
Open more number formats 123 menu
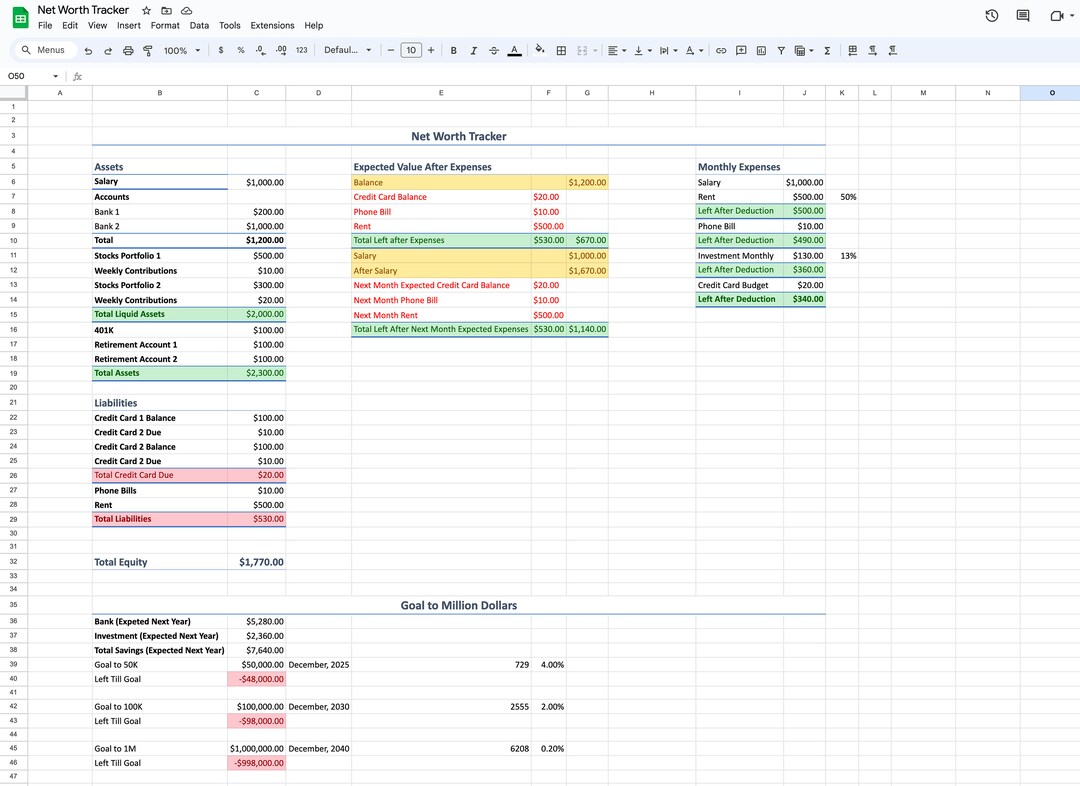click(302, 50)
